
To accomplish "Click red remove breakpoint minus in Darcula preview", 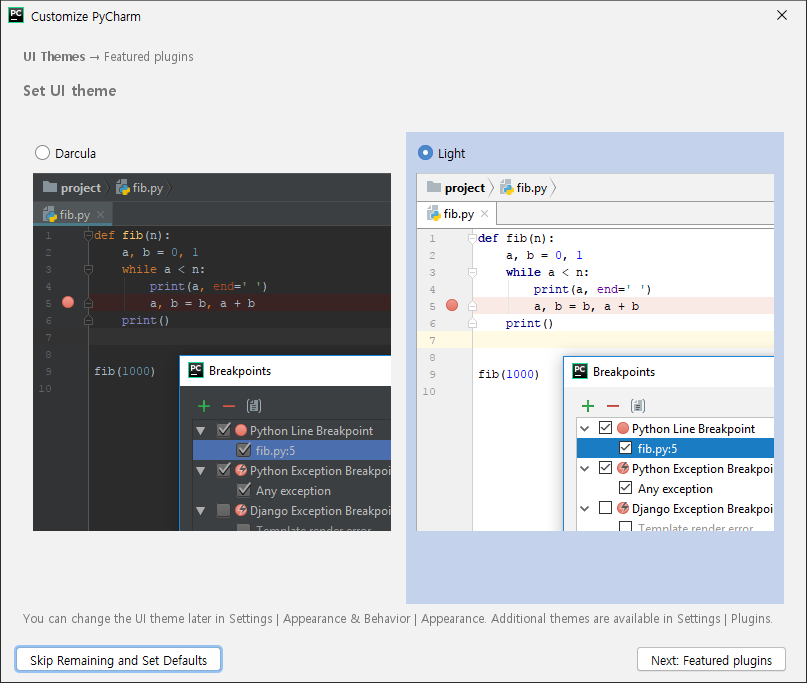I will point(229,406).
